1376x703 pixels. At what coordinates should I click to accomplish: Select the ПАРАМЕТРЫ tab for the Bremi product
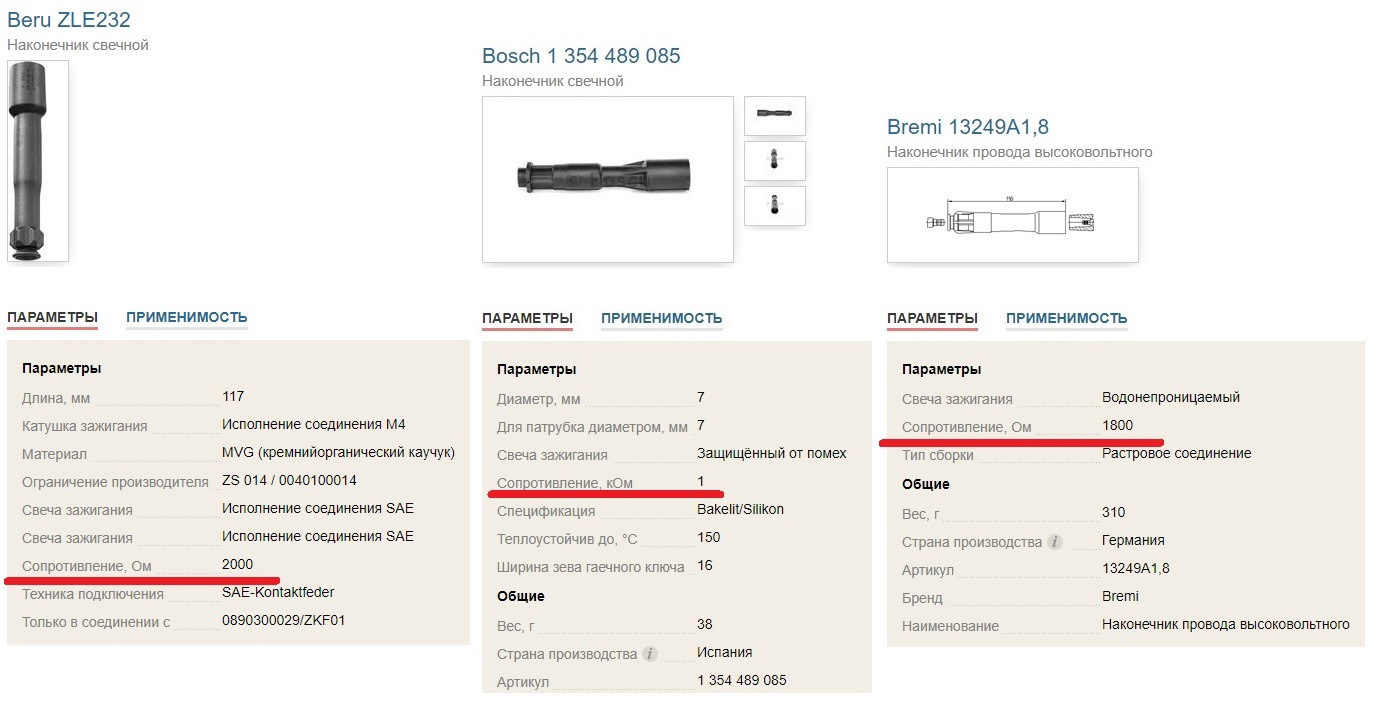[x=932, y=319]
